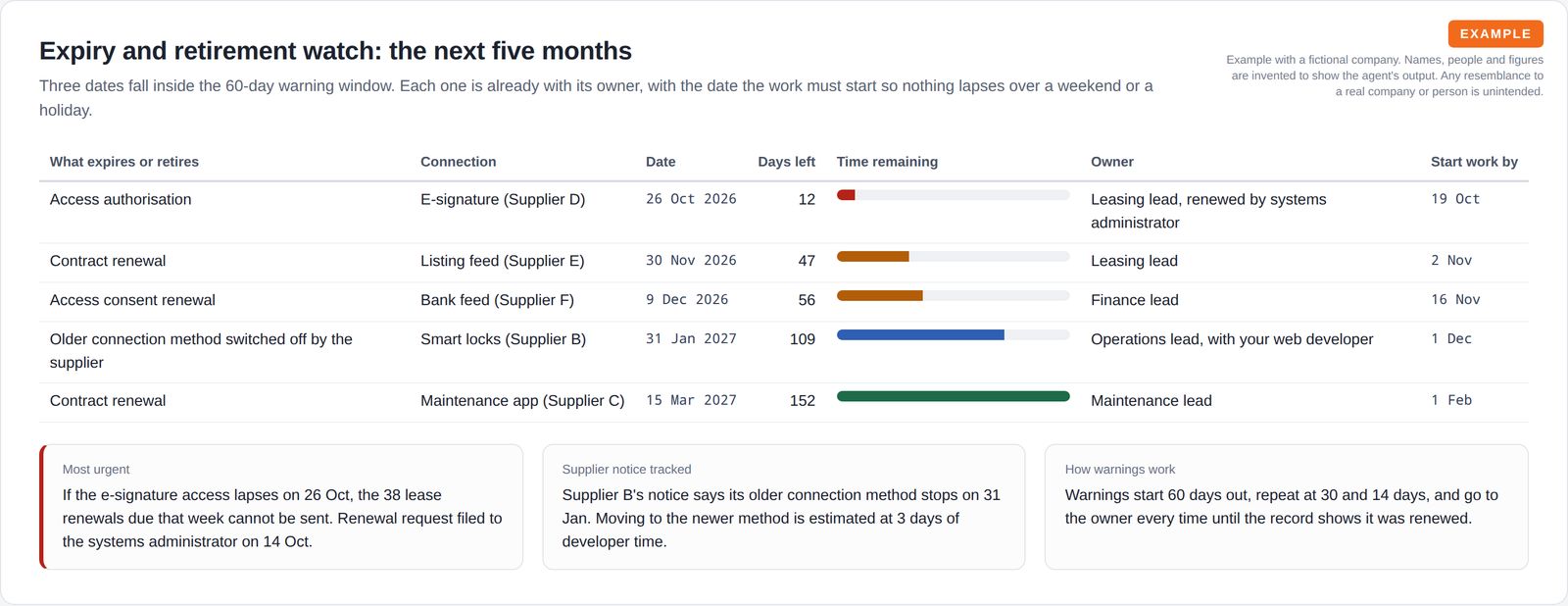1568x606 pixels.
Task: Select the 'Access authorisation' row label
Action: click(121, 199)
